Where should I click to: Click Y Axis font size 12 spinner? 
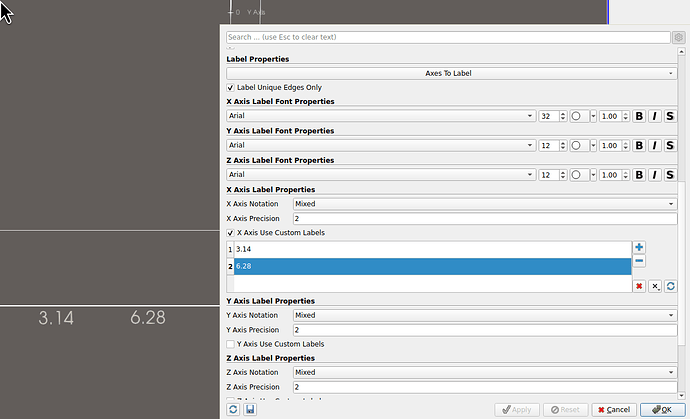click(553, 146)
